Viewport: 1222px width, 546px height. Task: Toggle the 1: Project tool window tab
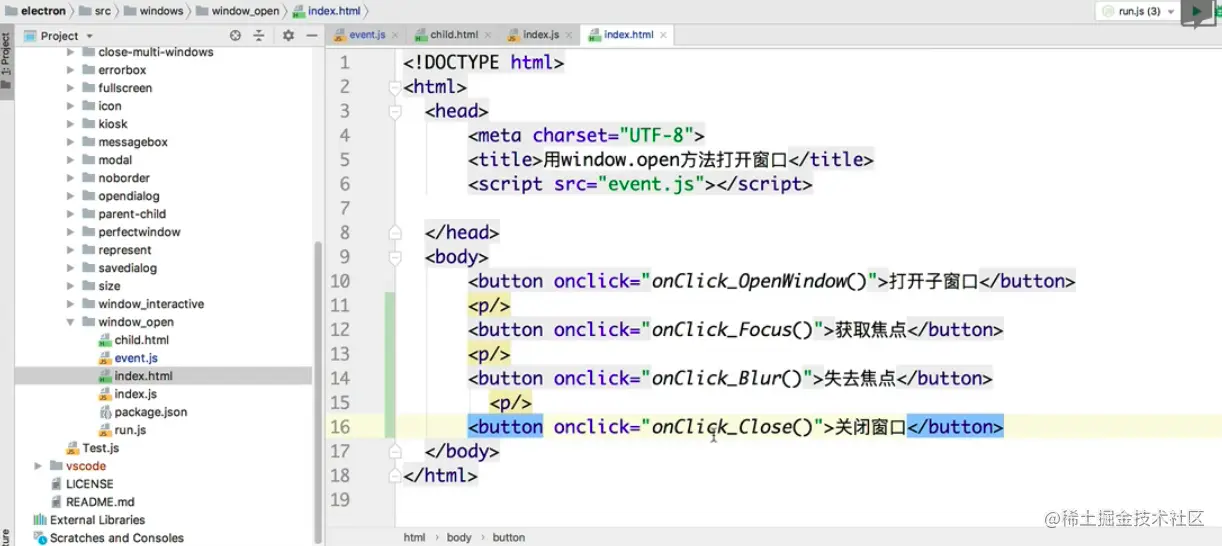point(6,60)
